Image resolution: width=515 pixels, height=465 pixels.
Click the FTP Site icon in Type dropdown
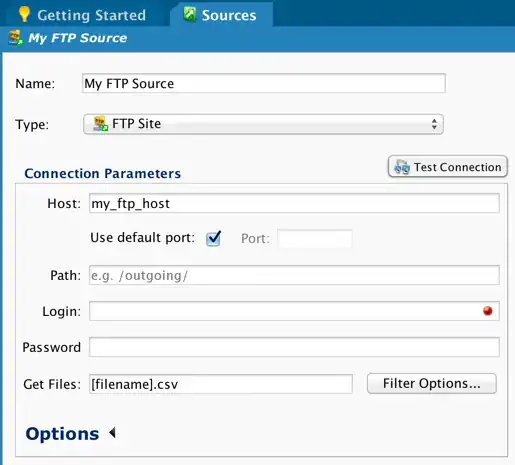pos(100,124)
